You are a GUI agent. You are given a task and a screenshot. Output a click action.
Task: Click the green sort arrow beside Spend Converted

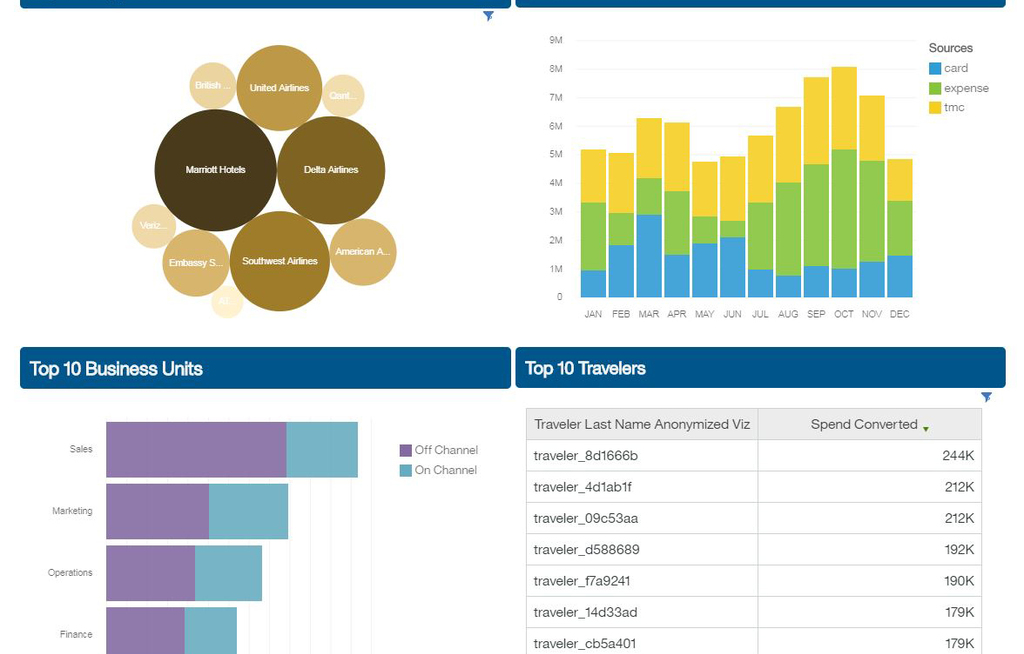(x=925, y=429)
